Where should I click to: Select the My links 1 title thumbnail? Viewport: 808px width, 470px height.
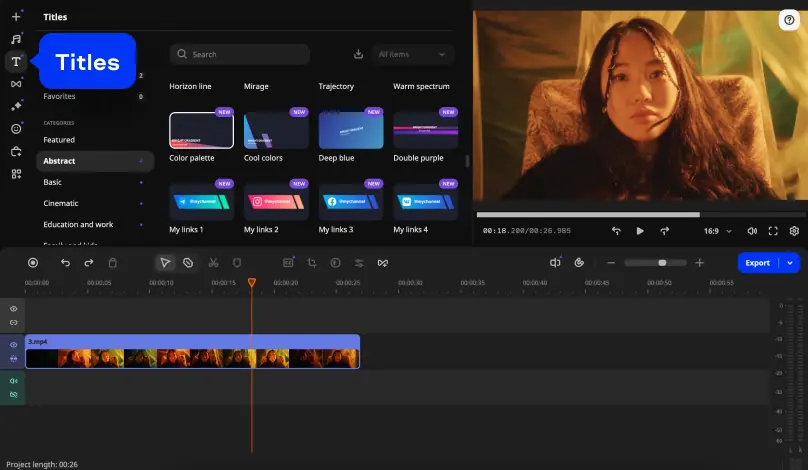(x=201, y=202)
